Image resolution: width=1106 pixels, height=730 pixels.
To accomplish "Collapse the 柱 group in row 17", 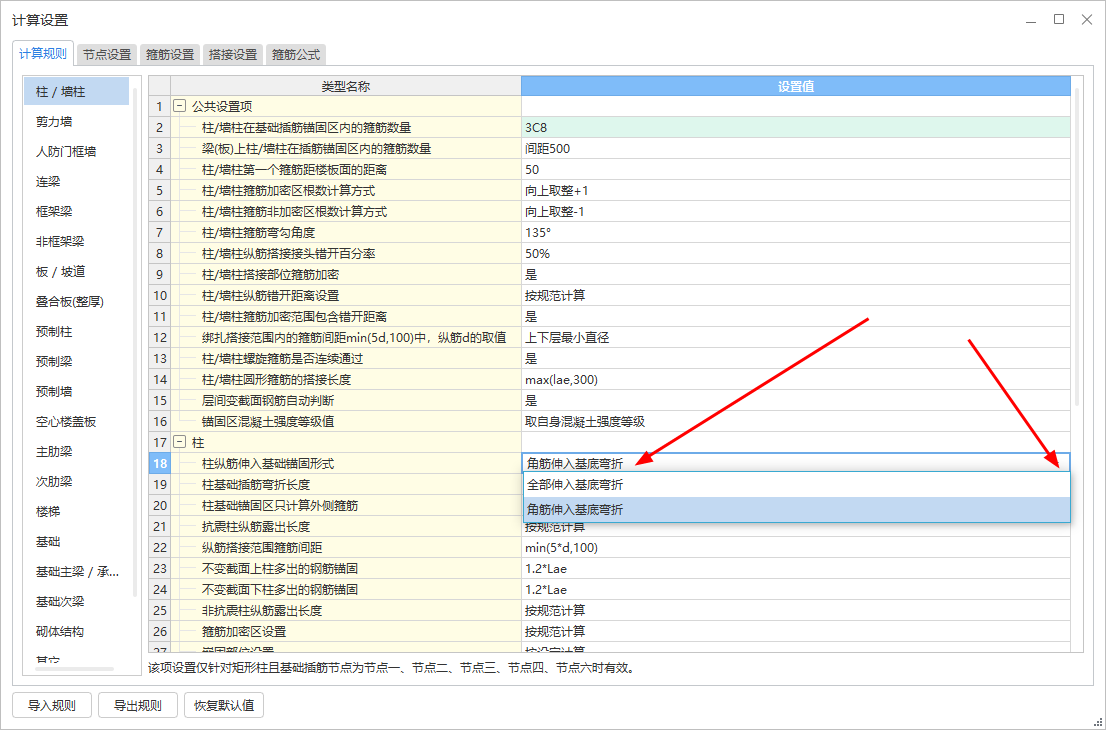I will [180, 442].
